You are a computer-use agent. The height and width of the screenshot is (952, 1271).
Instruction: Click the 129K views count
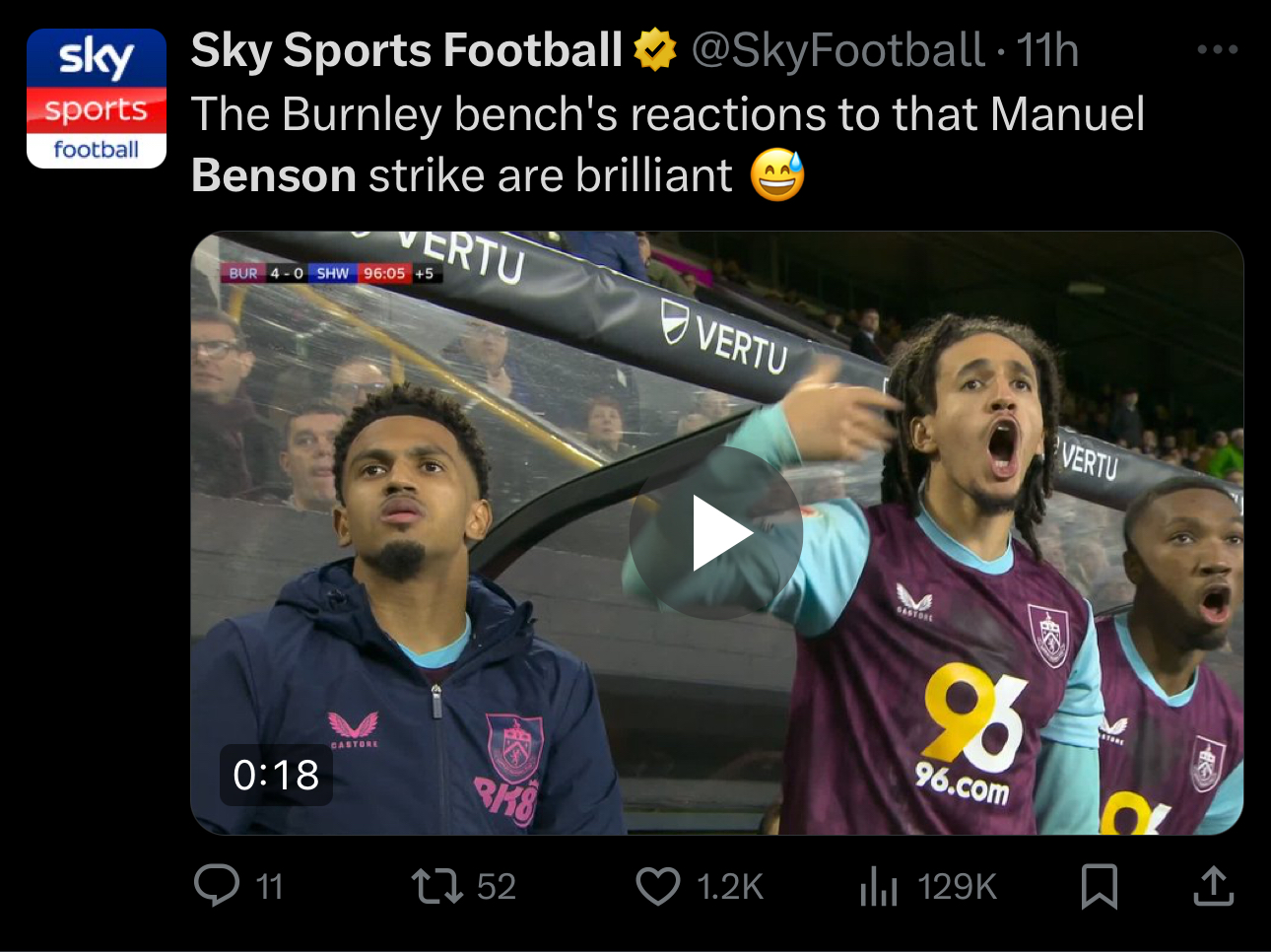pos(957,886)
